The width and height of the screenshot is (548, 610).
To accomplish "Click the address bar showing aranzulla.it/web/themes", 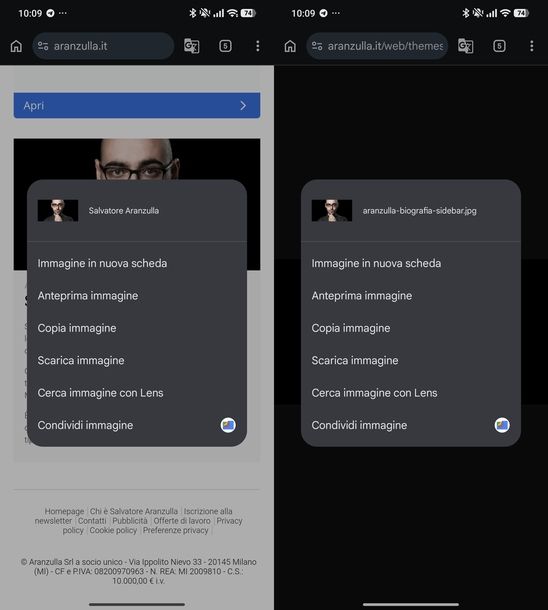I will click(377, 46).
